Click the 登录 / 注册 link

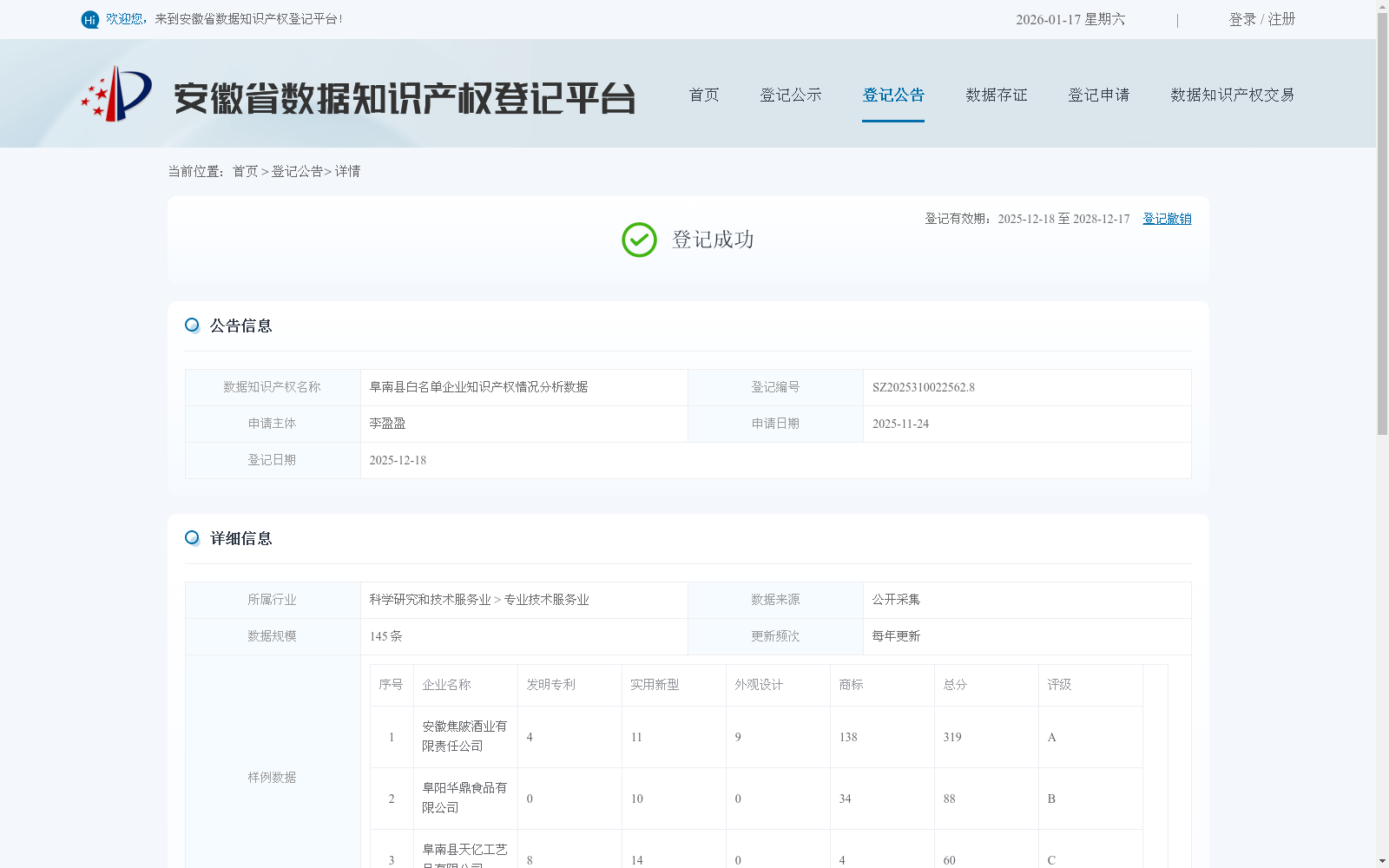[1262, 19]
